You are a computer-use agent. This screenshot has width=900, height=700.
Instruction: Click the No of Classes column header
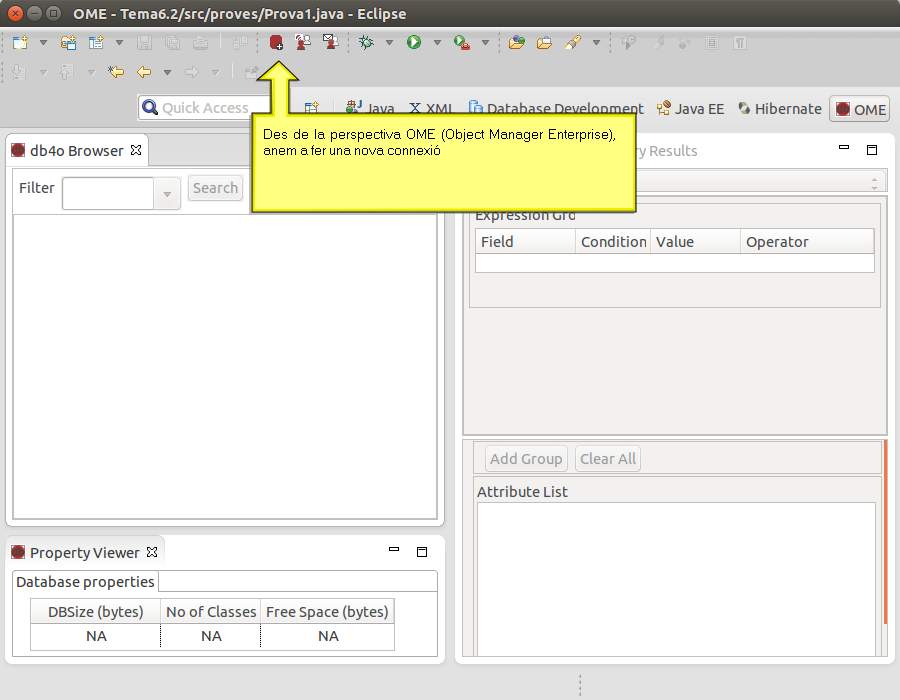coord(211,612)
